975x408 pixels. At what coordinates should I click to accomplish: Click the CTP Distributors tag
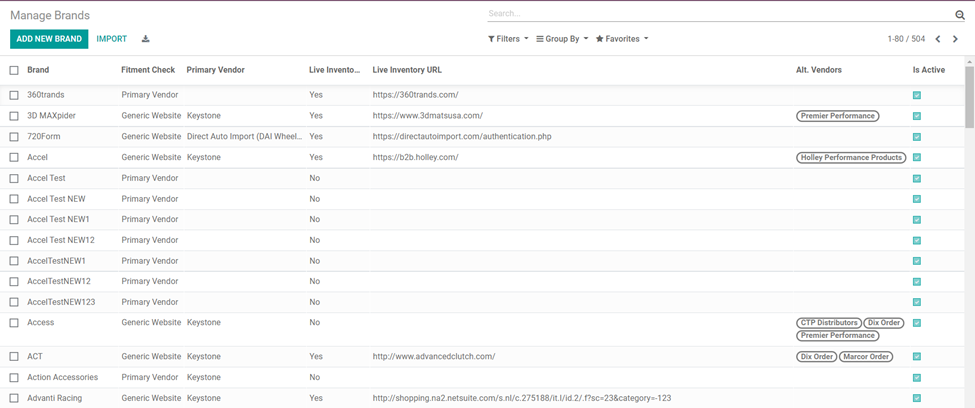pyautogui.click(x=828, y=323)
